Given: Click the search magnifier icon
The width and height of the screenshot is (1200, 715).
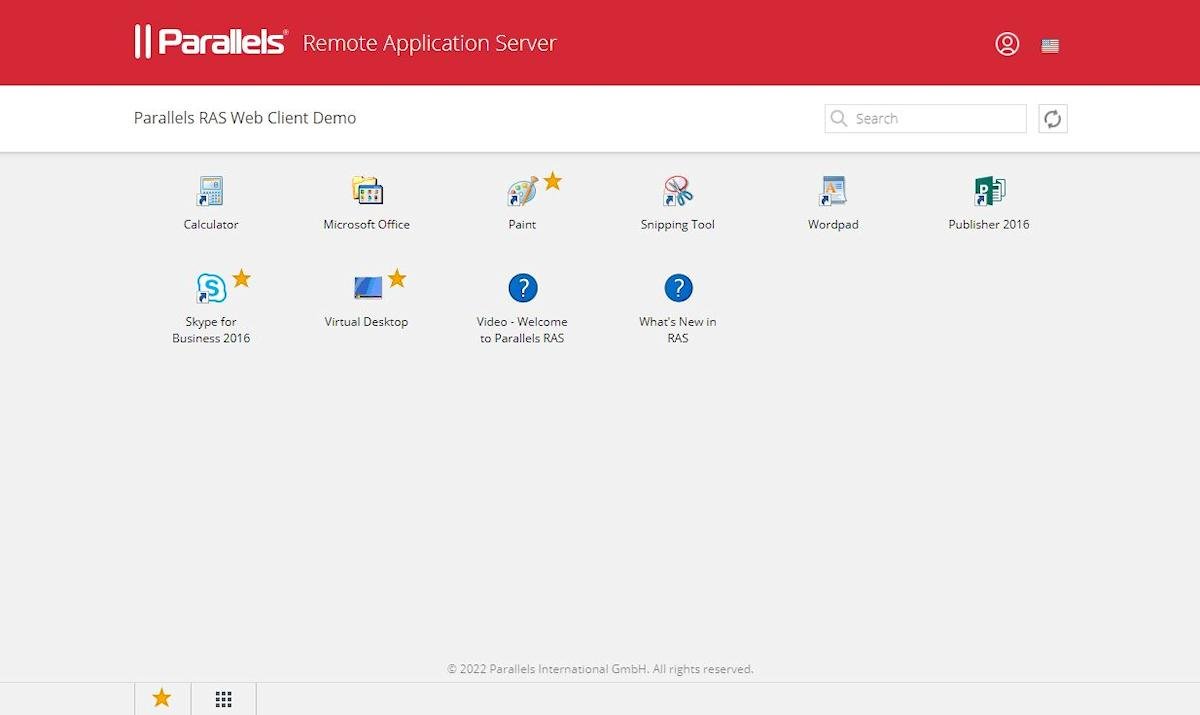Looking at the screenshot, I should pos(839,119).
